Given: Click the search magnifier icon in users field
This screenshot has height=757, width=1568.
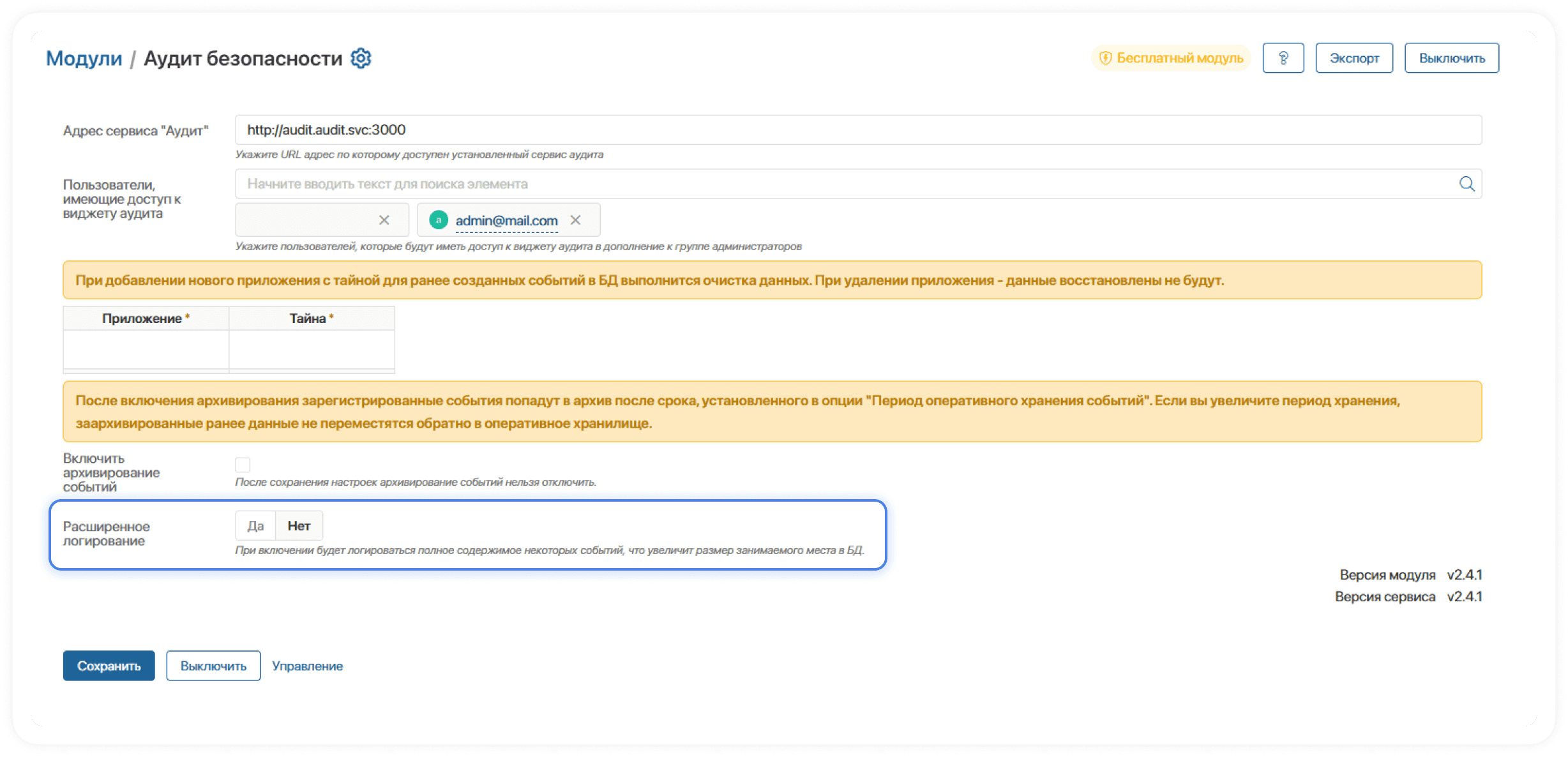Looking at the screenshot, I should (x=1466, y=184).
